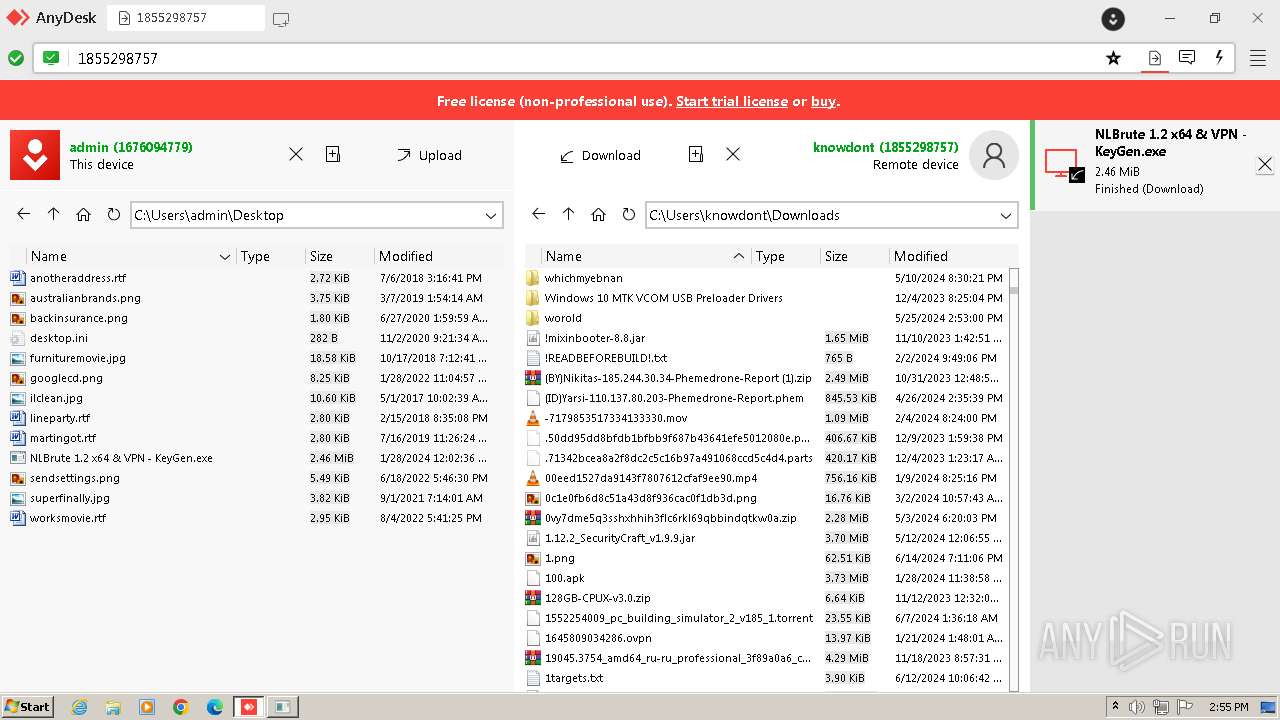Image resolution: width=1280 pixels, height=720 pixels.
Task: Open Microsoft Edge from taskbar
Action: (215, 707)
